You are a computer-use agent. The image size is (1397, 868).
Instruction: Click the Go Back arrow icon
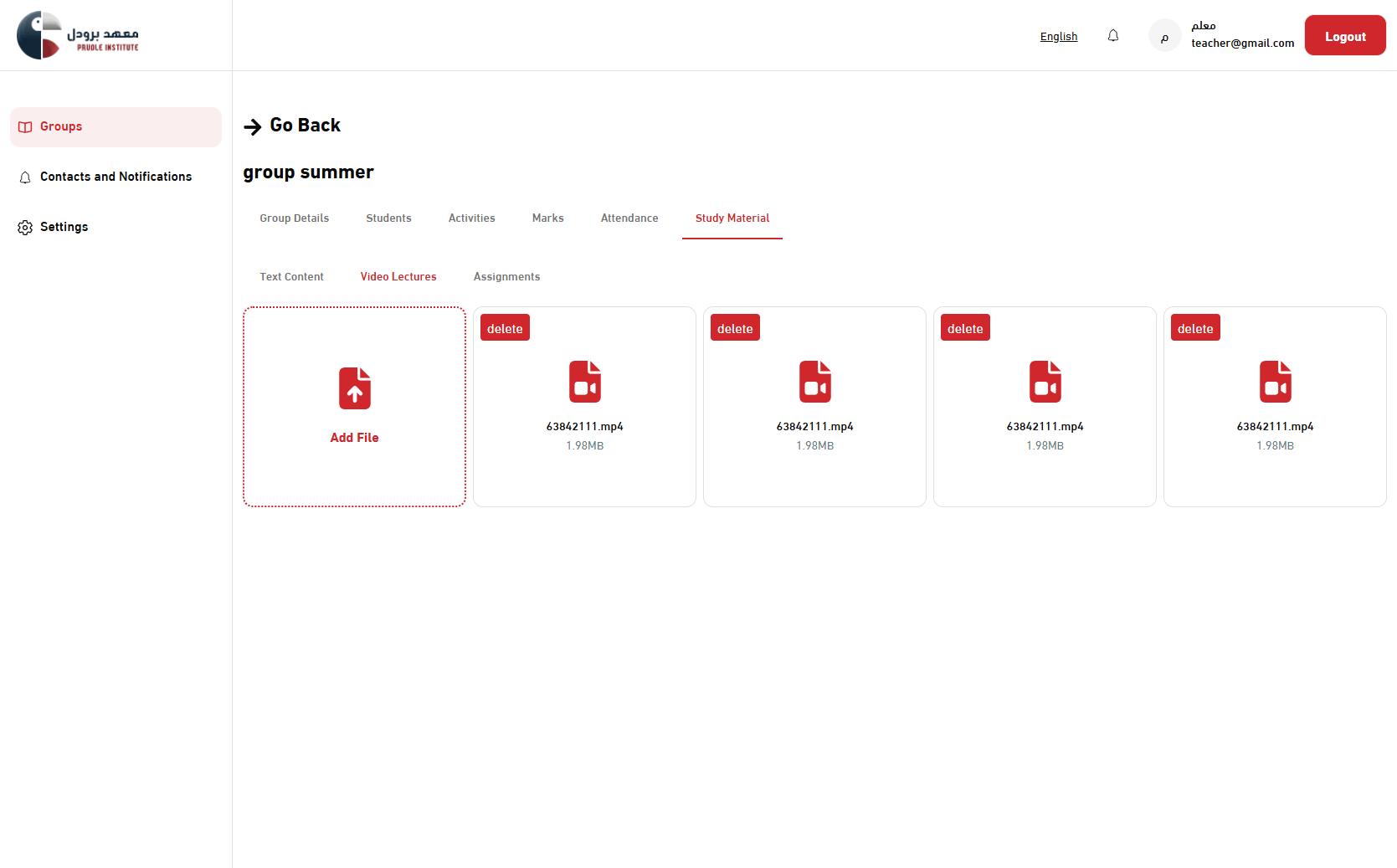pyautogui.click(x=252, y=126)
